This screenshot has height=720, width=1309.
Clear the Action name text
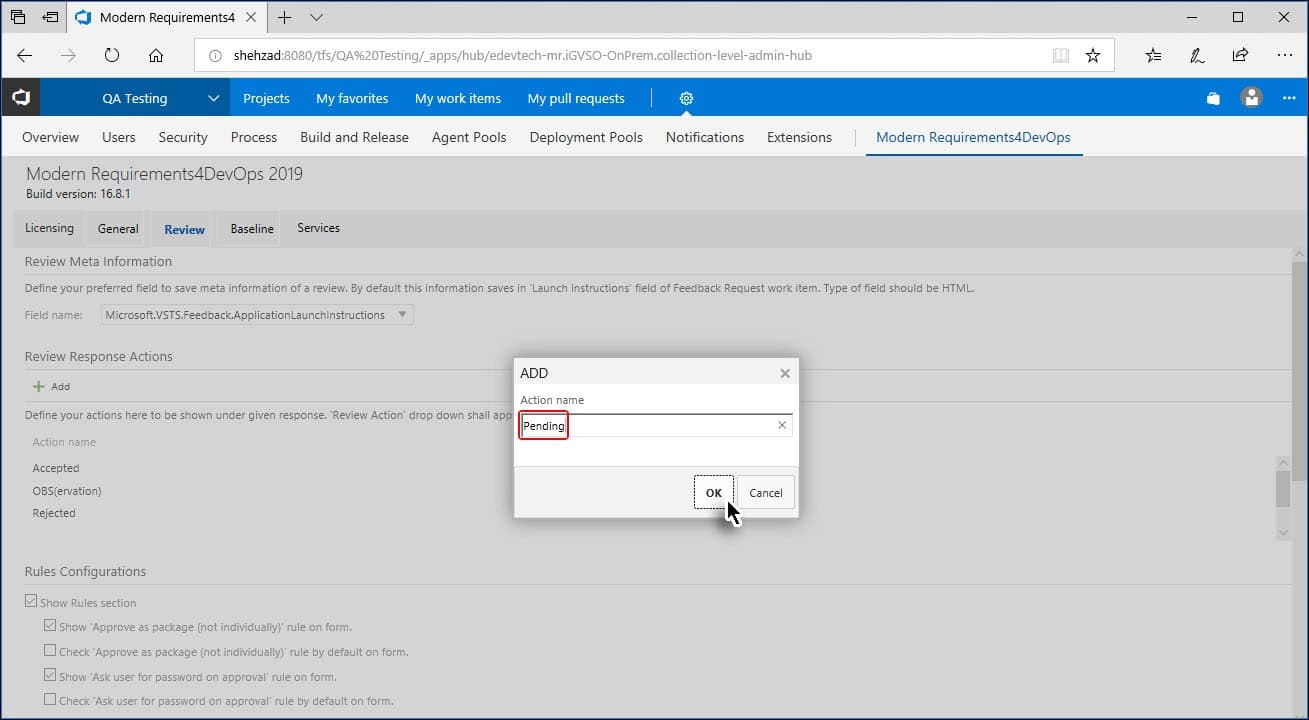(782, 425)
